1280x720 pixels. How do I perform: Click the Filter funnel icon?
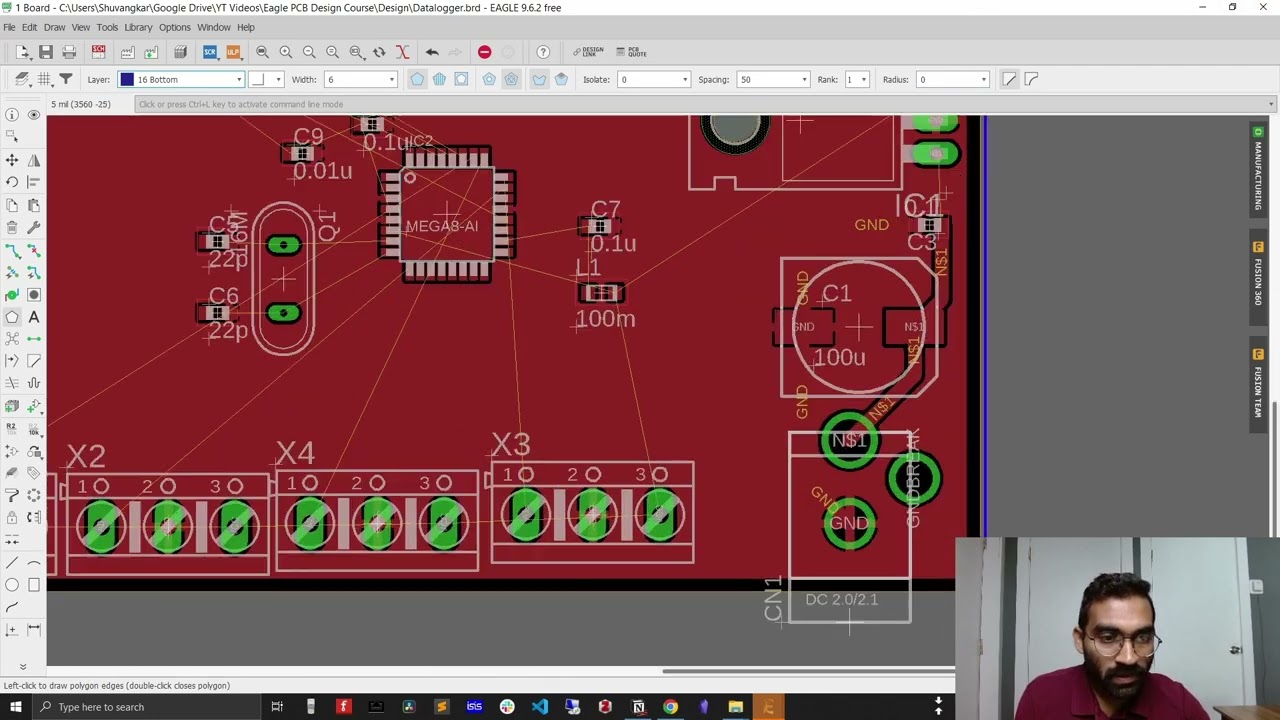pyautogui.click(x=66, y=79)
